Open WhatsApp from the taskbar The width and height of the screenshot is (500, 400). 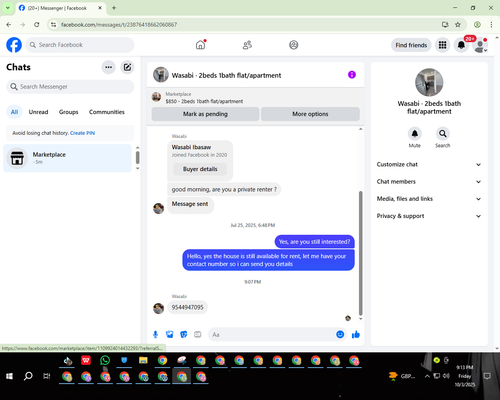click(x=105, y=360)
